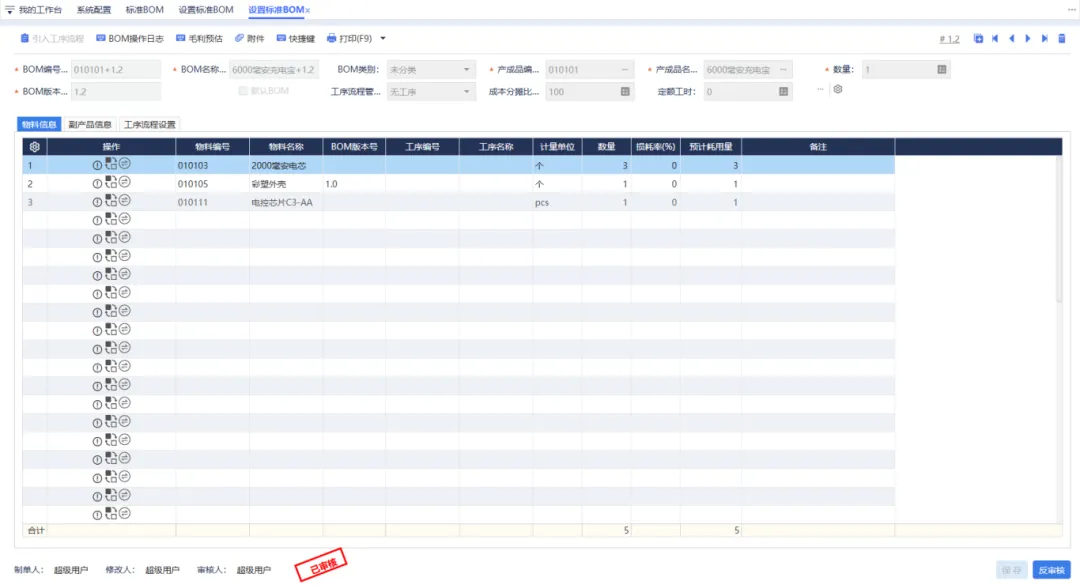Click the trash delete icon in top toolbar
The height and width of the screenshot is (585, 1080).
click(x=1061, y=38)
